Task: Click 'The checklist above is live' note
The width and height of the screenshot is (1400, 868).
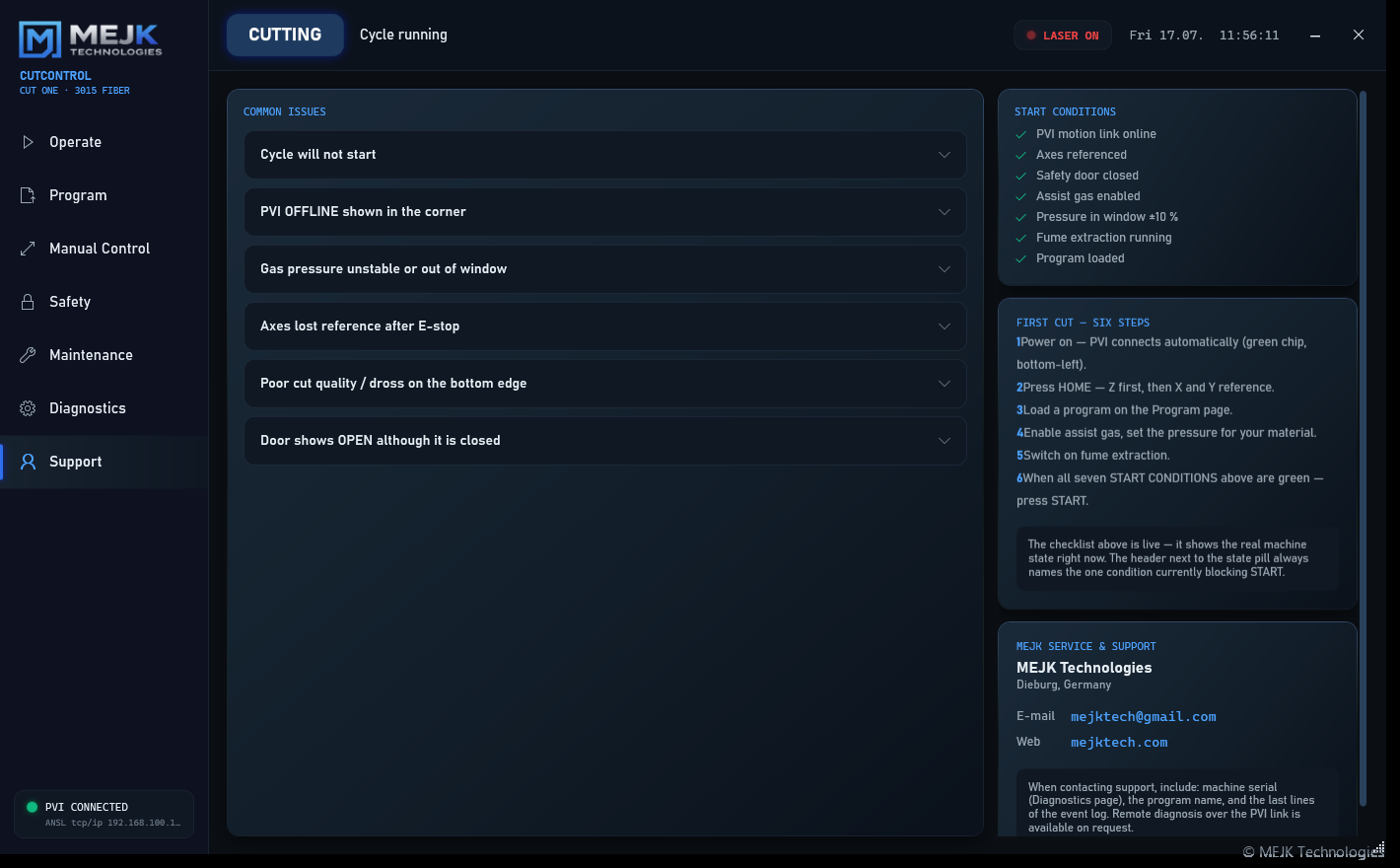Action: pos(1177,558)
